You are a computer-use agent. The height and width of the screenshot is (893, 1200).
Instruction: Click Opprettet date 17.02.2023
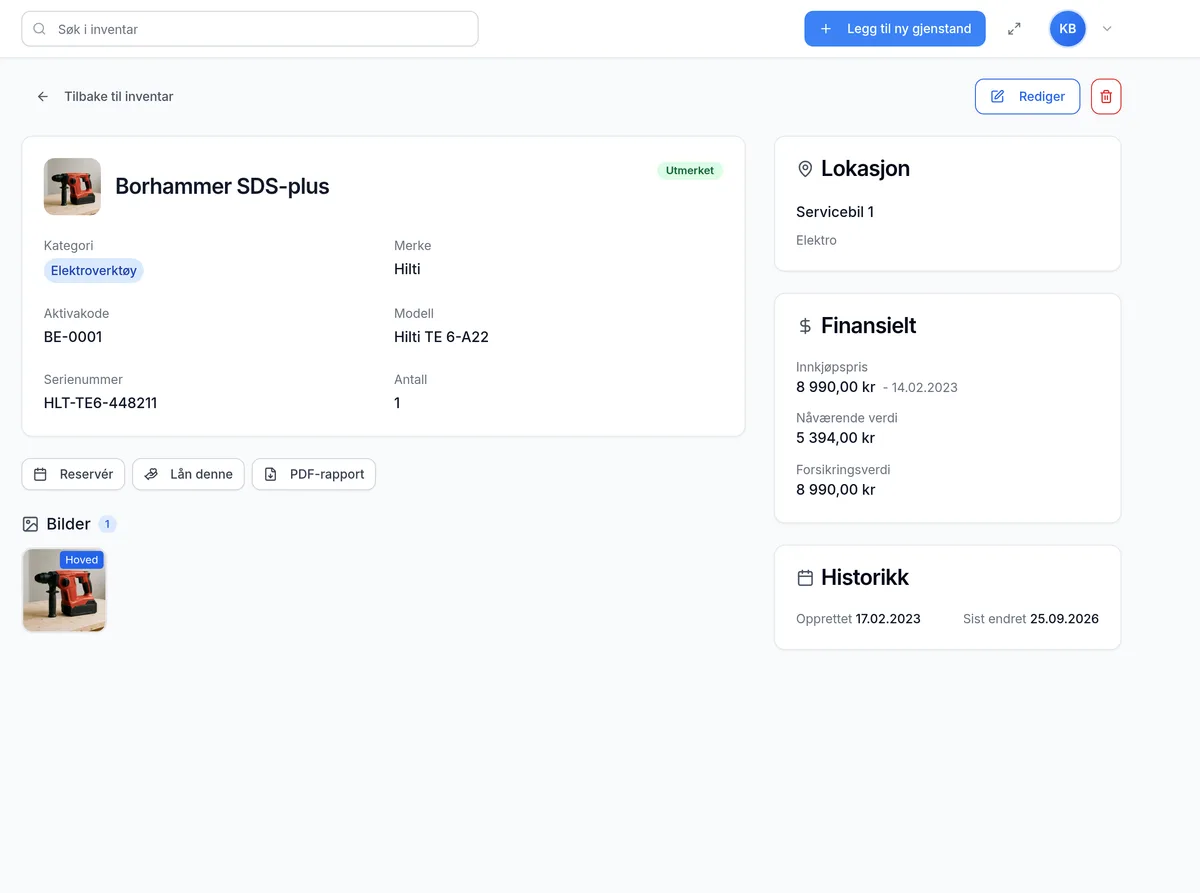coord(888,619)
